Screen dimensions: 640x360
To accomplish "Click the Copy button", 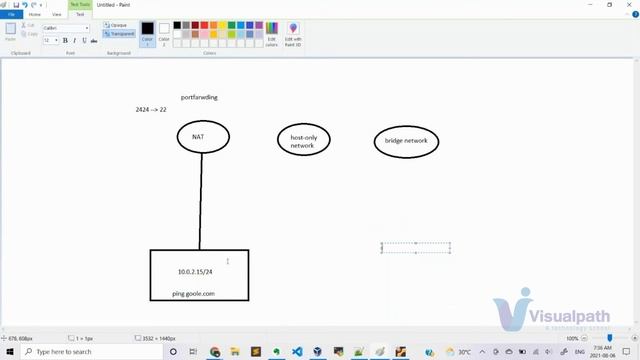I will tap(29, 34).
